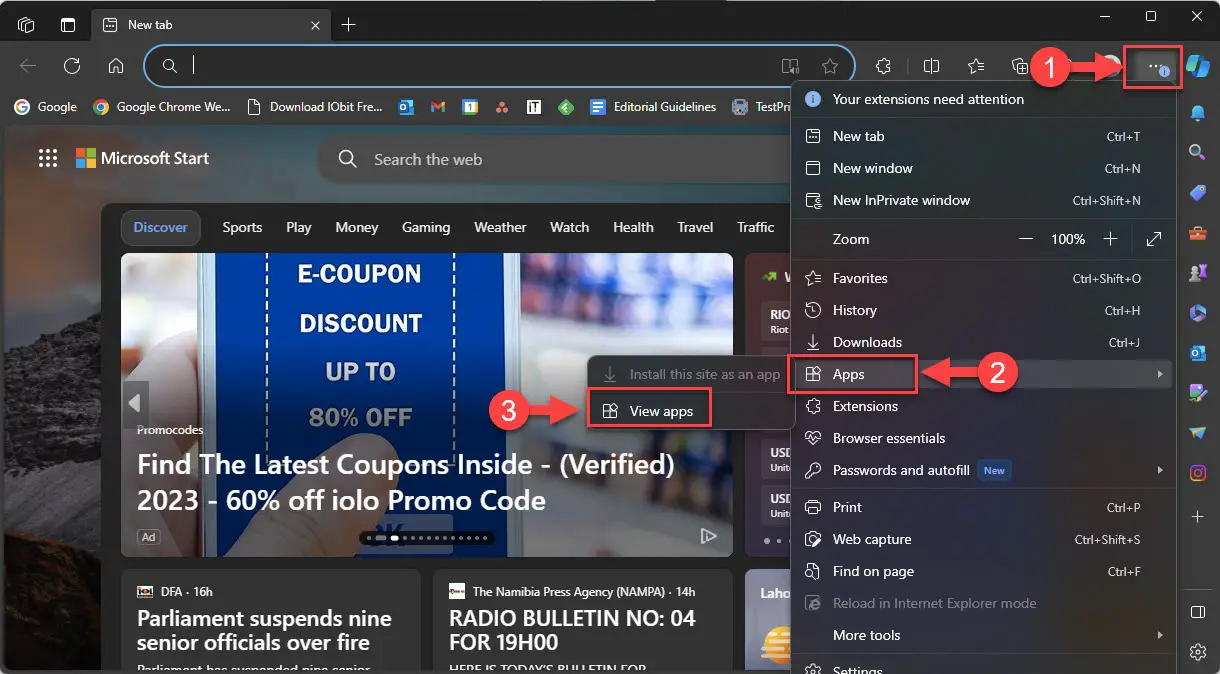This screenshot has width=1220, height=674.
Task: Open Outlook icon in sidebar
Action: [x=1197, y=353]
